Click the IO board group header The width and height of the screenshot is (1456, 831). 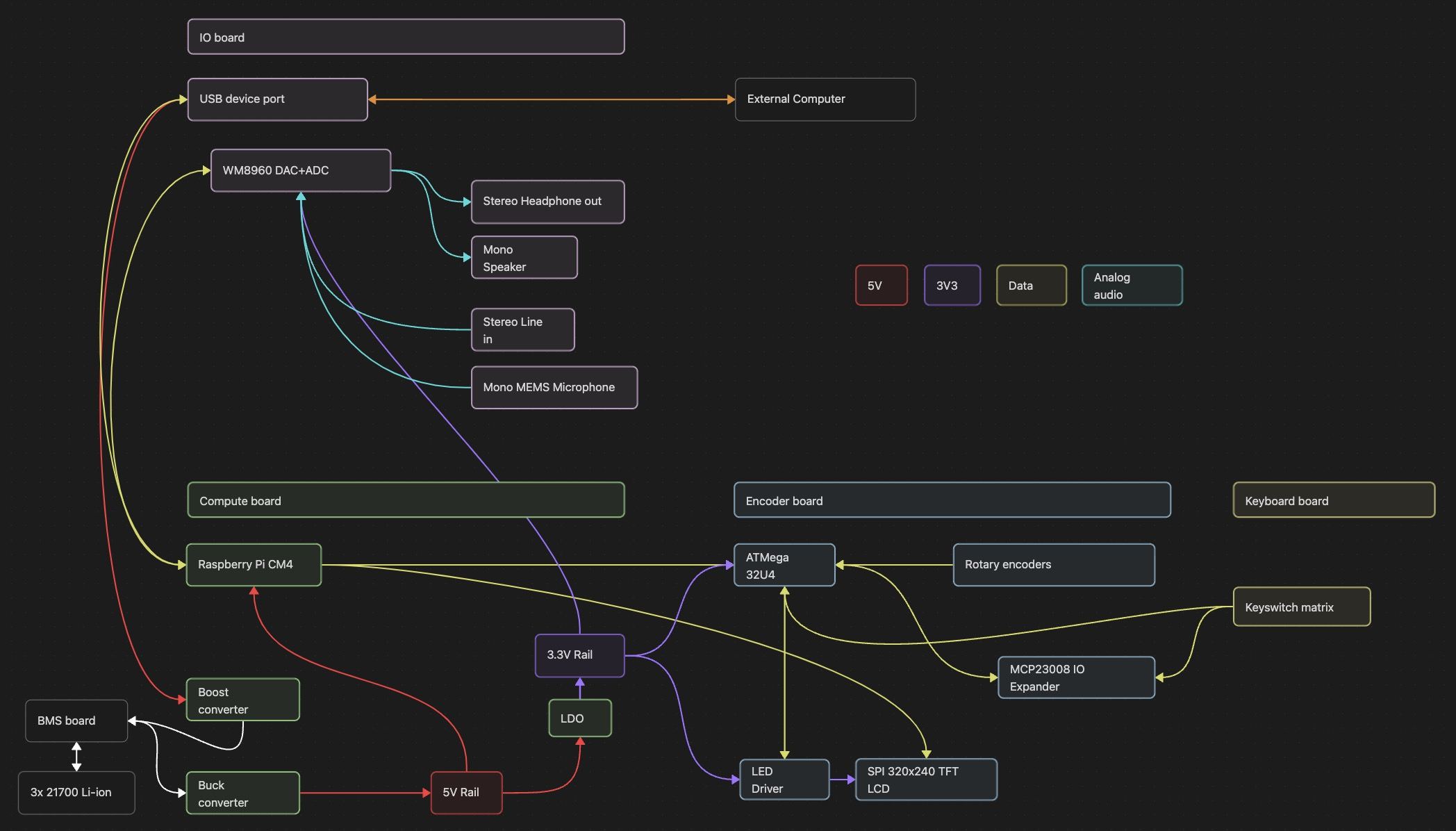pyautogui.click(x=406, y=37)
